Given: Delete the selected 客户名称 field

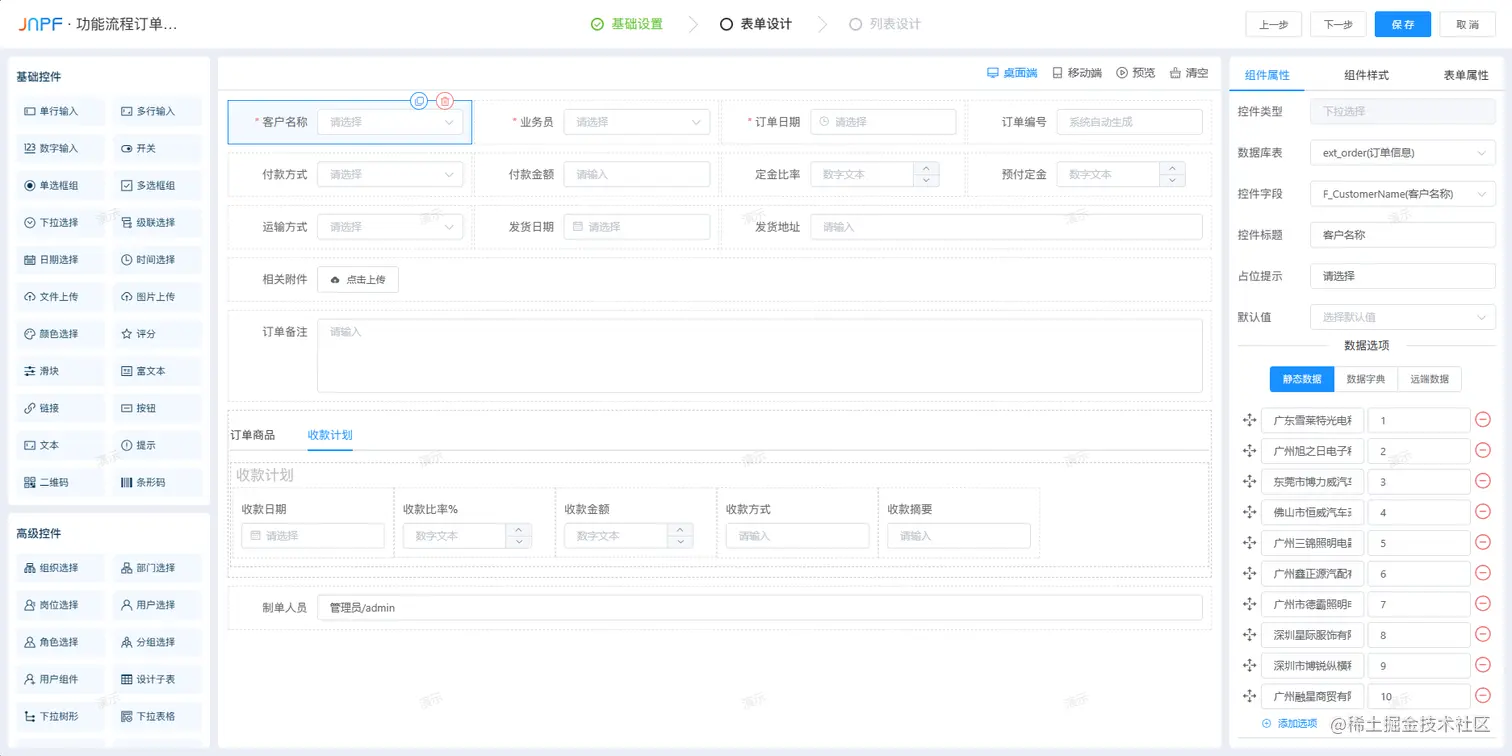Looking at the screenshot, I should pos(444,100).
